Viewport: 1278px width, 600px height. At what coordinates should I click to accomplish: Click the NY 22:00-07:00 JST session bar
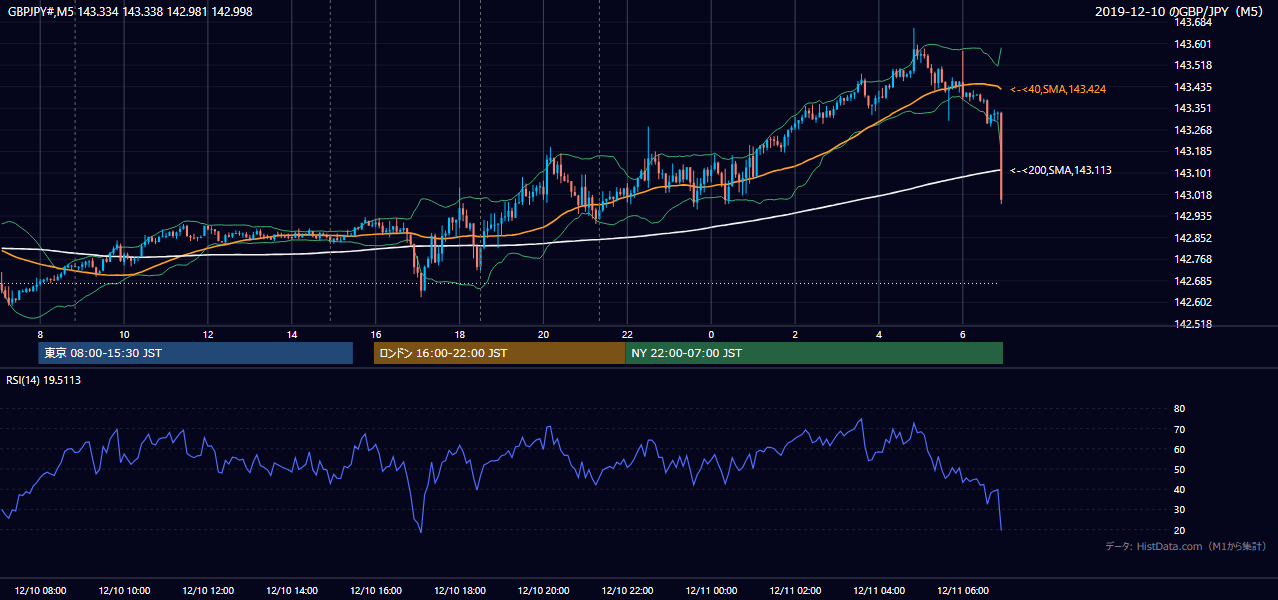click(x=814, y=353)
